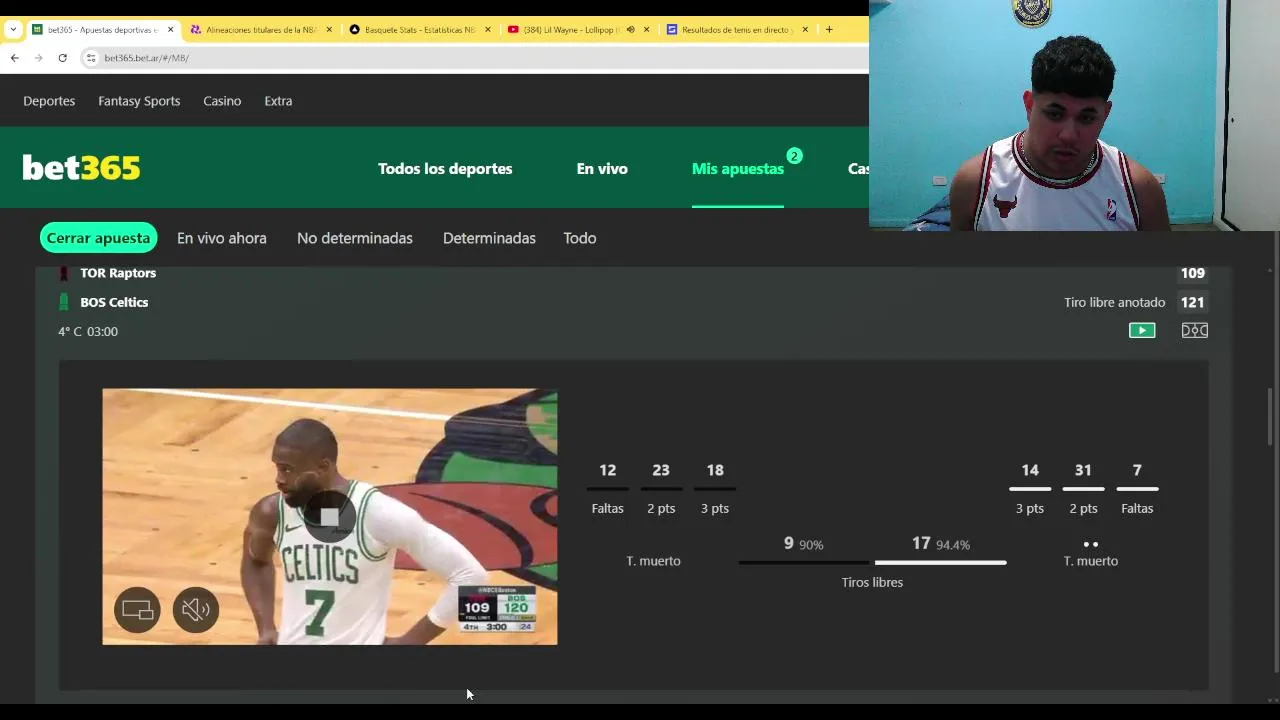Go forward in browser history

(x=38, y=58)
